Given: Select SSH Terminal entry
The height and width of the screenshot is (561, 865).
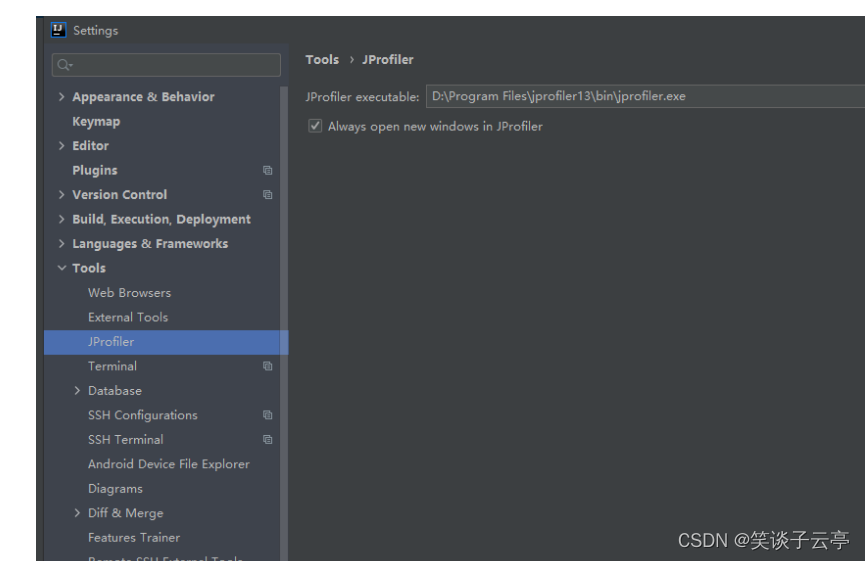Looking at the screenshot, I should (x=126, y=440).
